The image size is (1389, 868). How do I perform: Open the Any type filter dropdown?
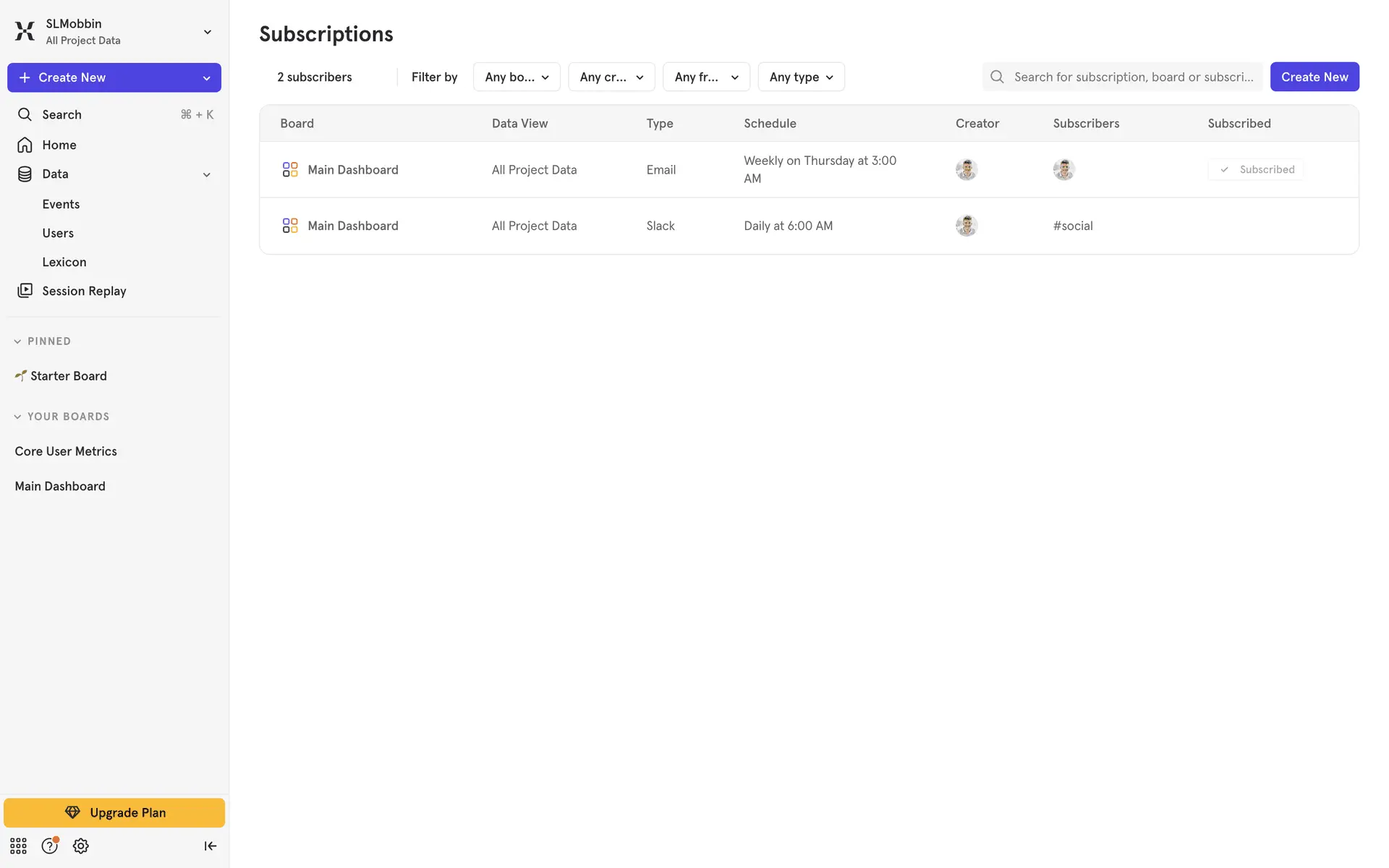tap(801, 77)
